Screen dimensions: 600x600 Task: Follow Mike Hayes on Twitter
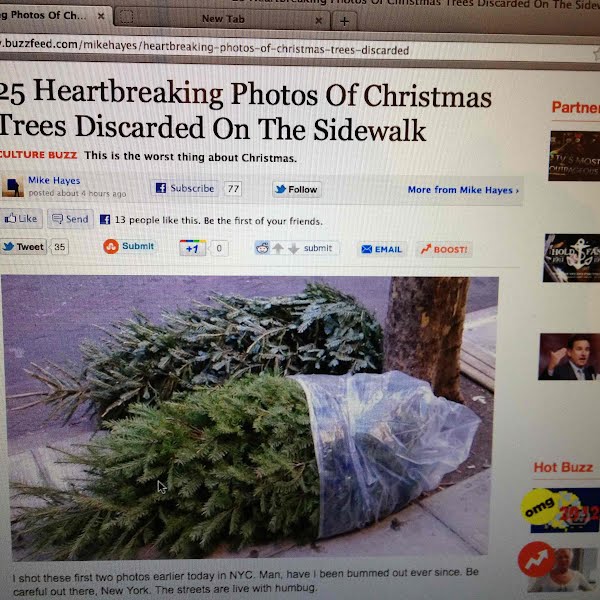pos(297,189)
